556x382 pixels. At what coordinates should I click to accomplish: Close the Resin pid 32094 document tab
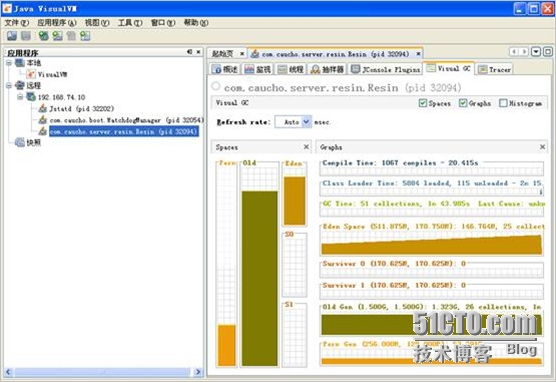[x=418, y=54]
